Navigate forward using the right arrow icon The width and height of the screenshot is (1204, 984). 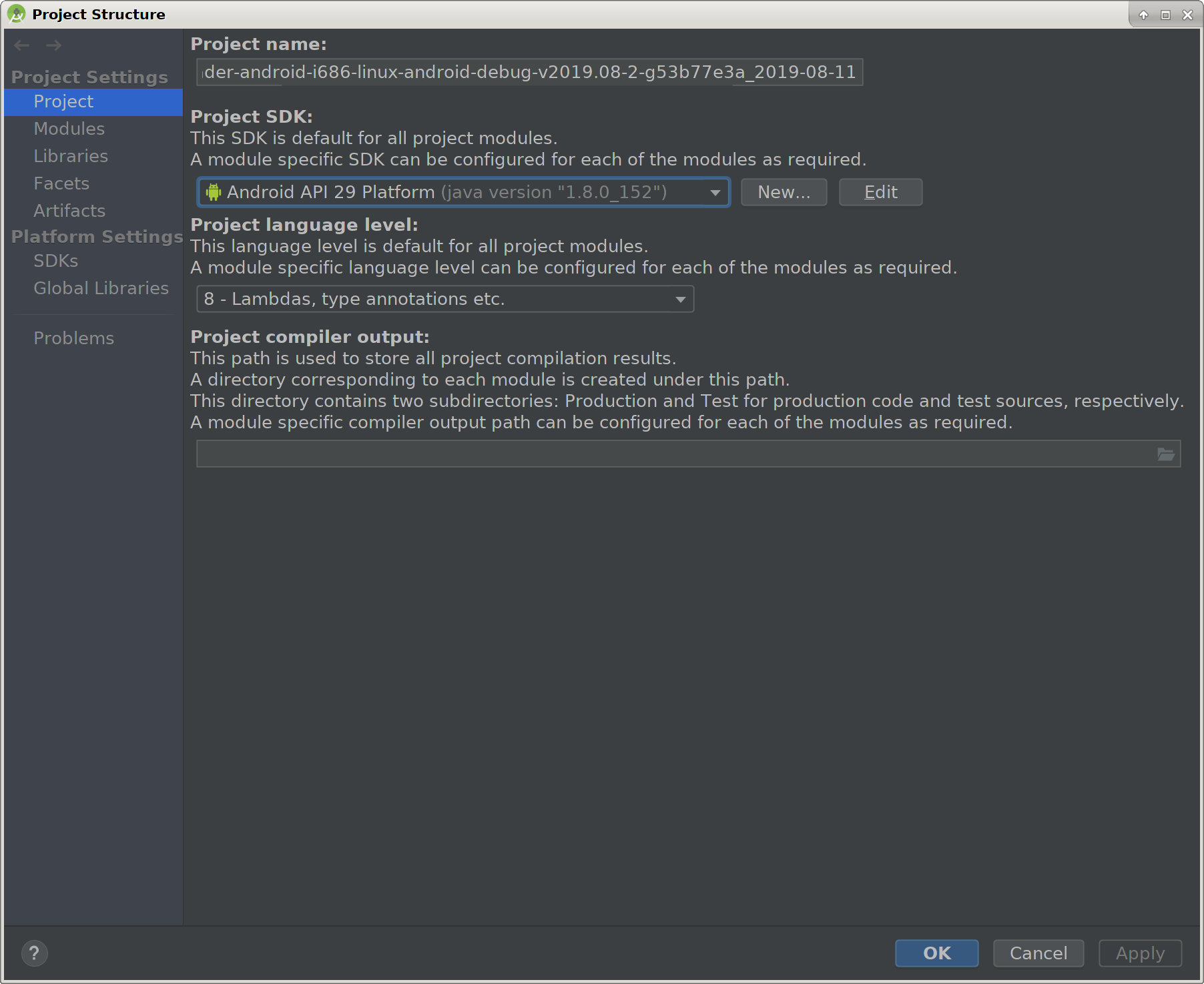[x=53, y=45]
